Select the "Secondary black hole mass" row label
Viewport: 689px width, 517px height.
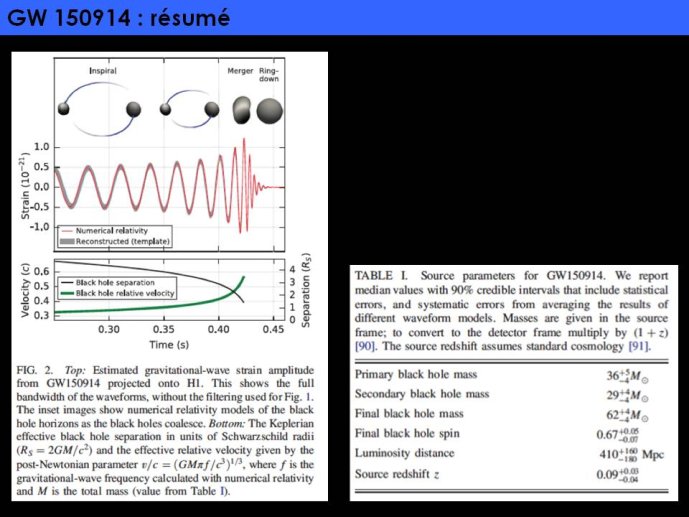click(x=422, y=394)
